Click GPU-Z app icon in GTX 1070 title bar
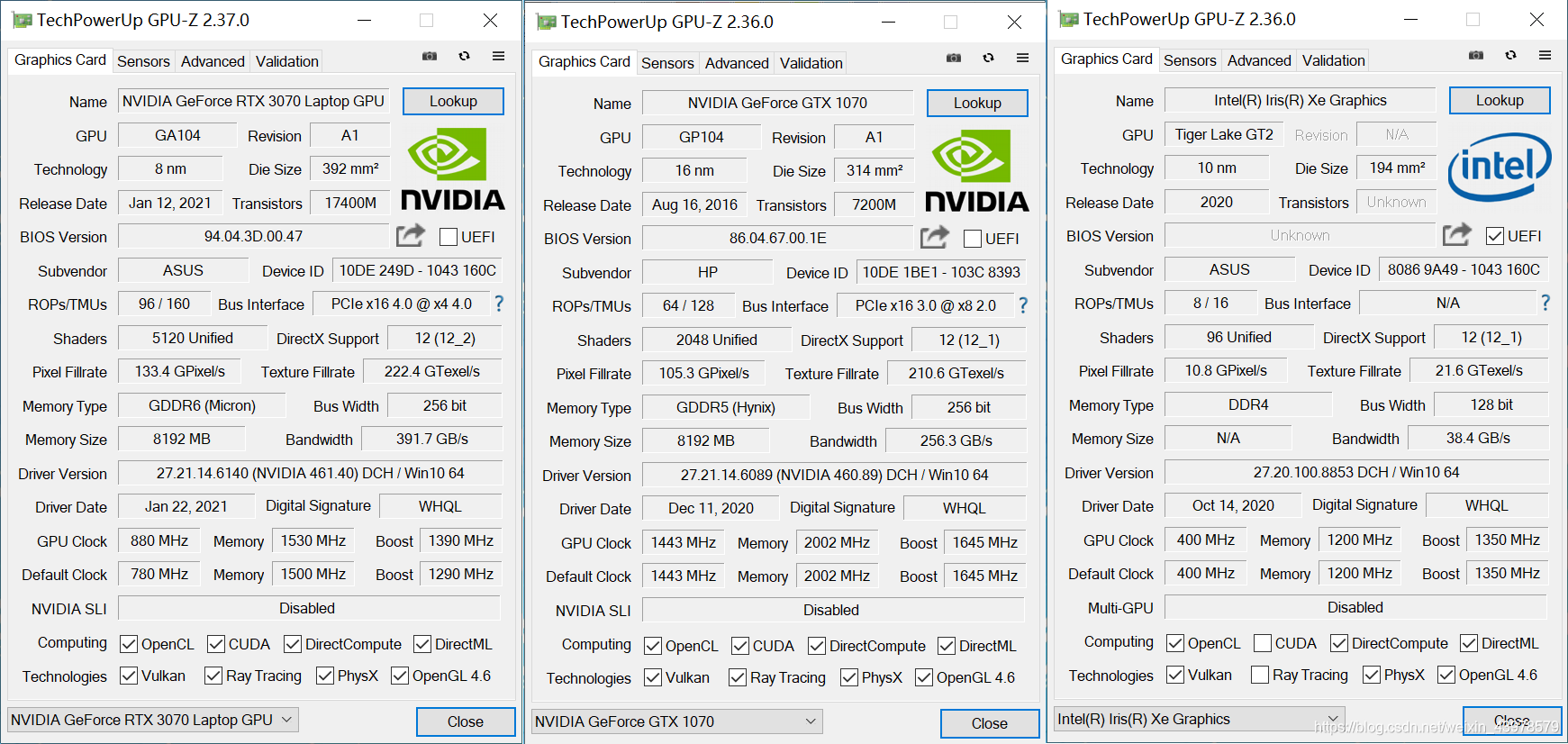This screenshot has width=1568, height=744. (x=547, y=22)
